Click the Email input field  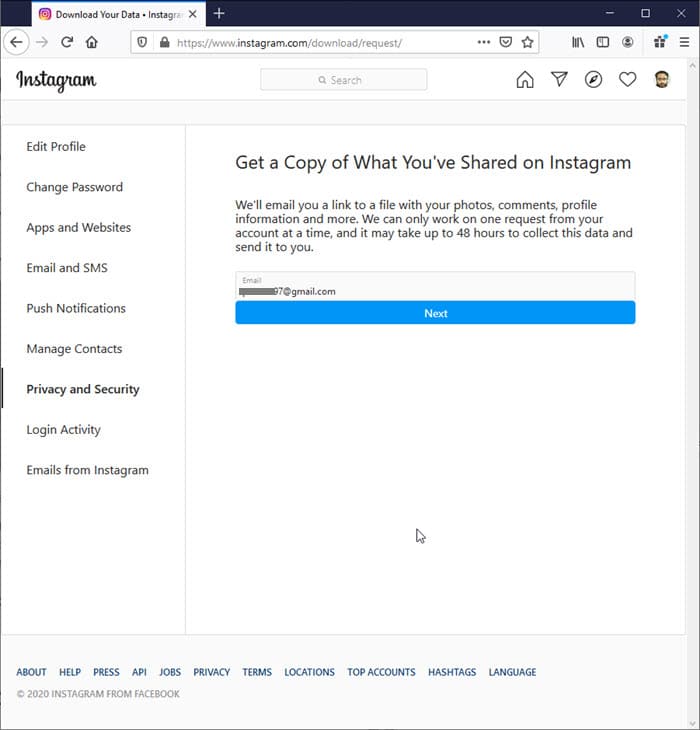click(x=435, y=286)
